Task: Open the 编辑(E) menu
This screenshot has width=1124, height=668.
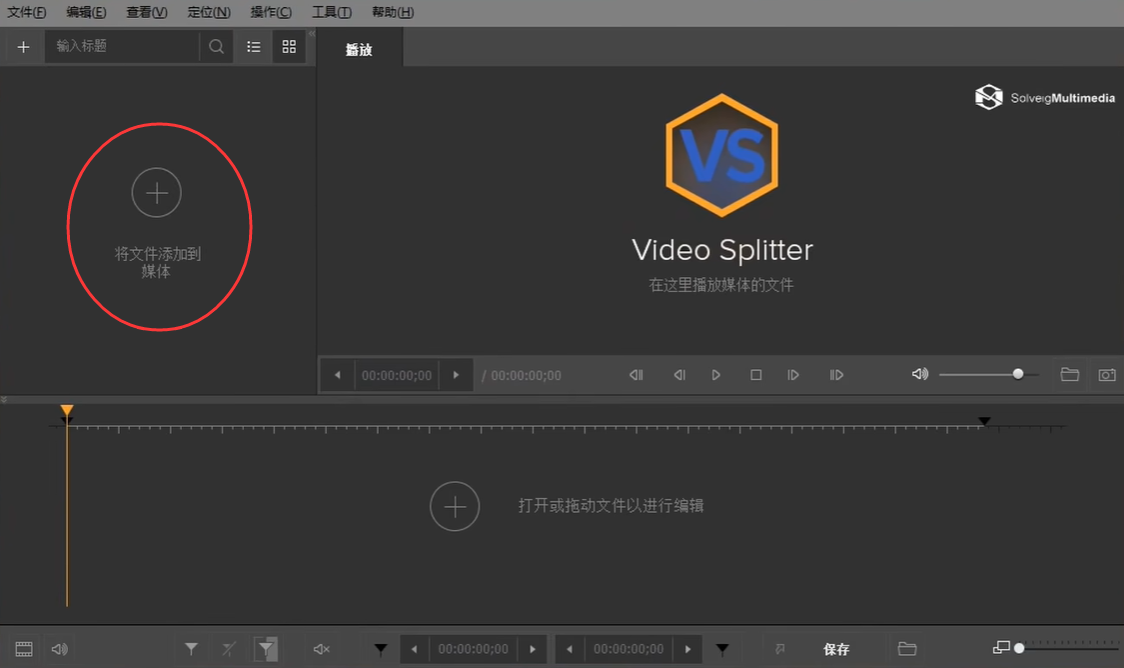Action: 86,12
